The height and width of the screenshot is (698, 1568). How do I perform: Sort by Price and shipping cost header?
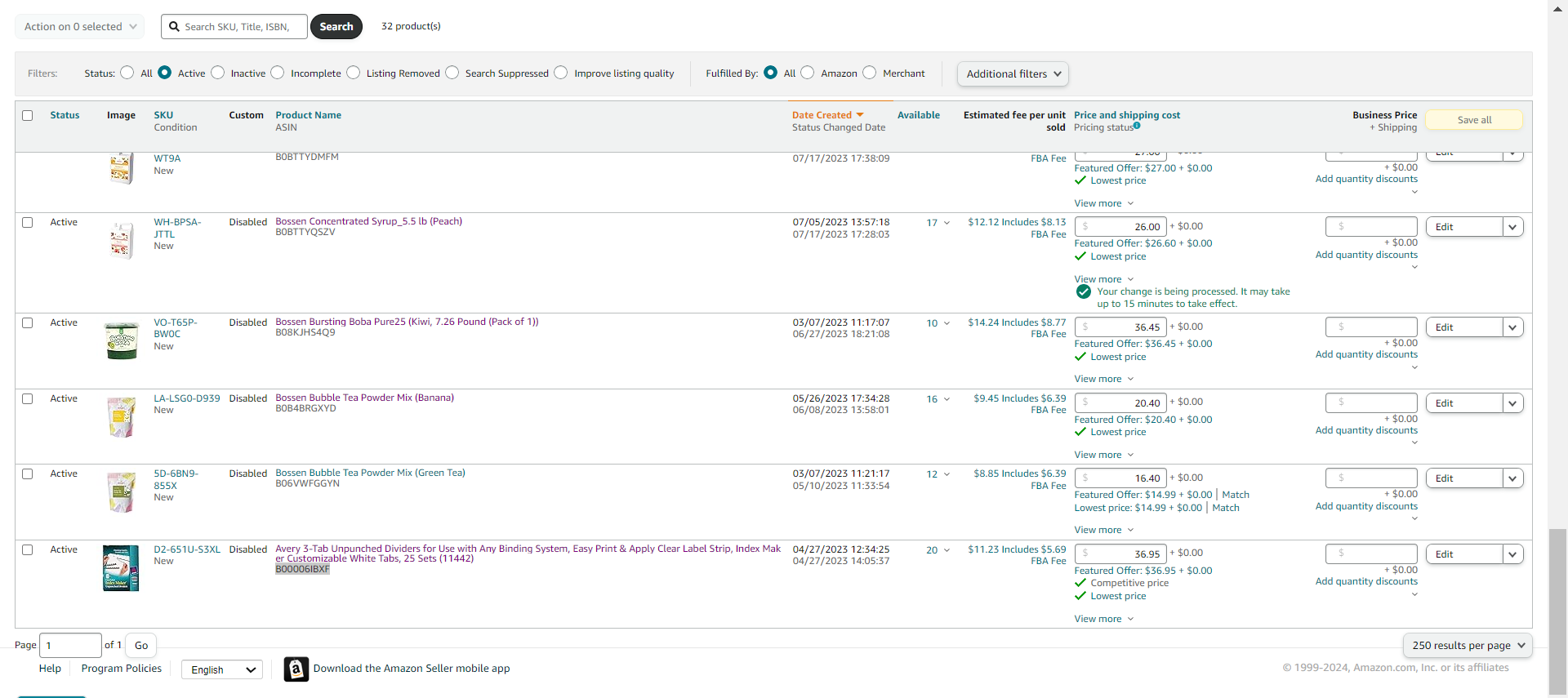(x=1127, y=115)
